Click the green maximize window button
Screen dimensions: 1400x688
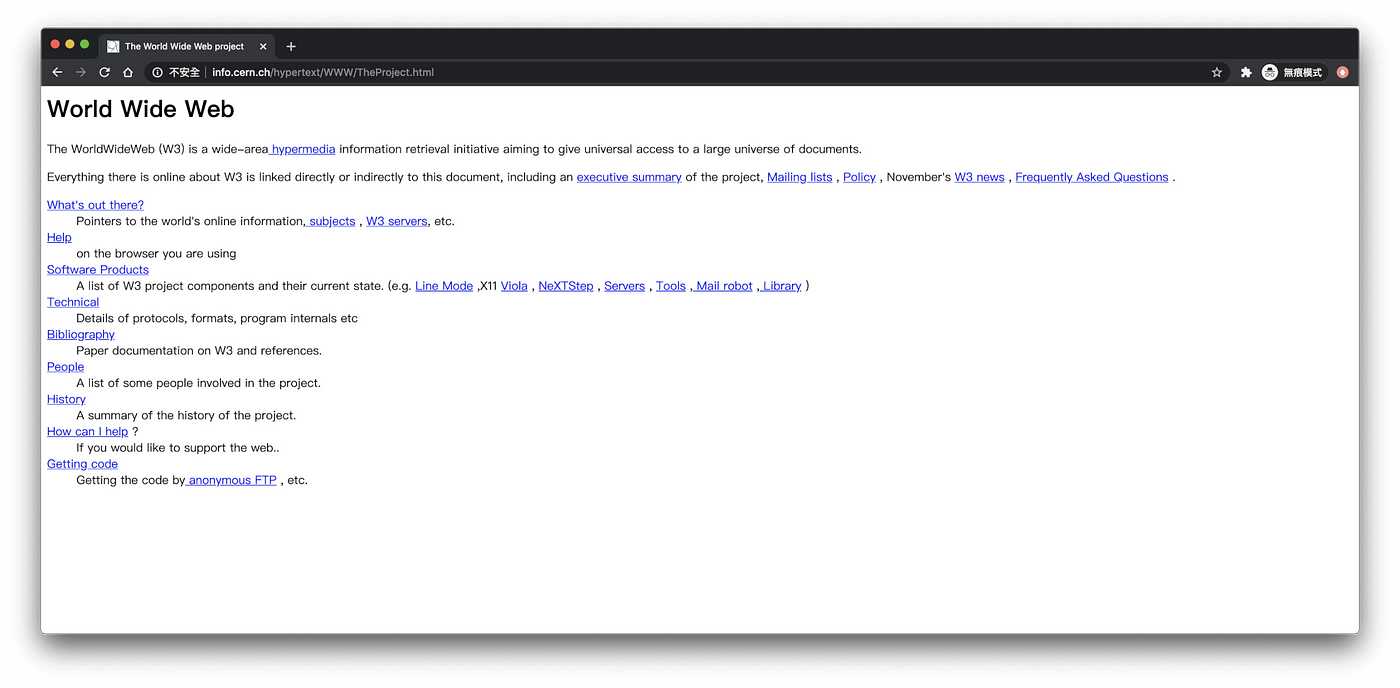tap(85, 44)
